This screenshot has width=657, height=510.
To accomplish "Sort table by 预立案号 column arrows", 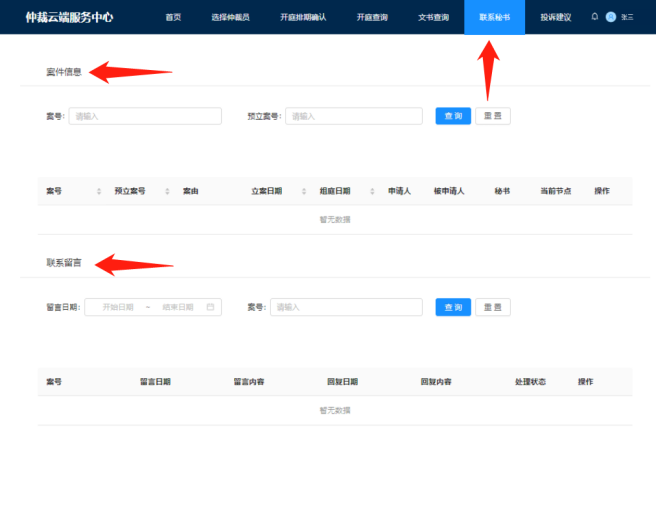I will (x=167, y=191).
